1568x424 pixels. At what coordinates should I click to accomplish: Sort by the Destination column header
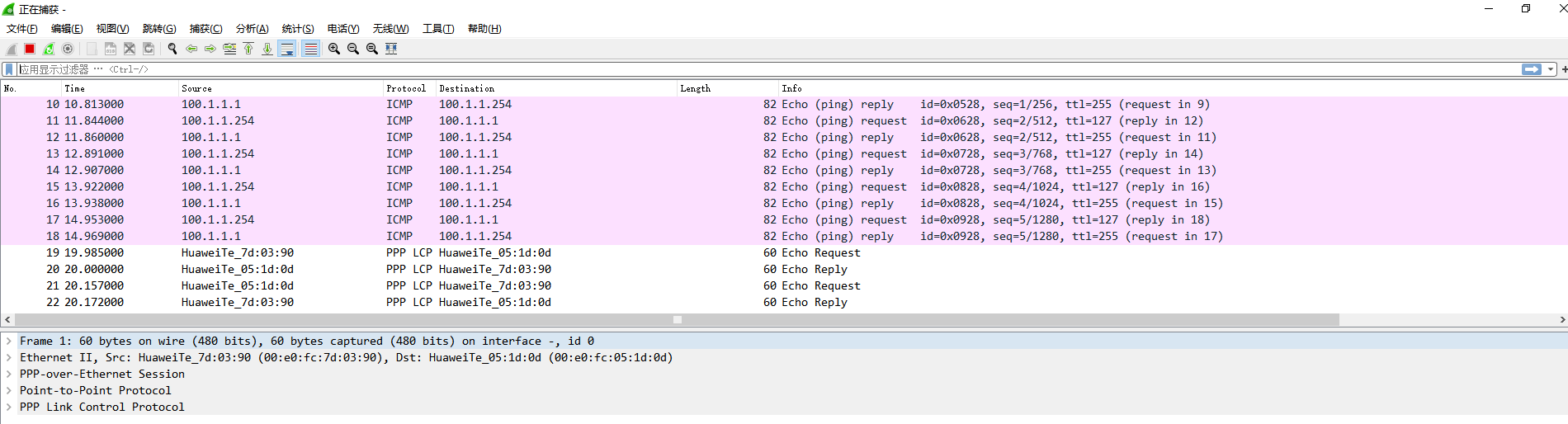557,88
